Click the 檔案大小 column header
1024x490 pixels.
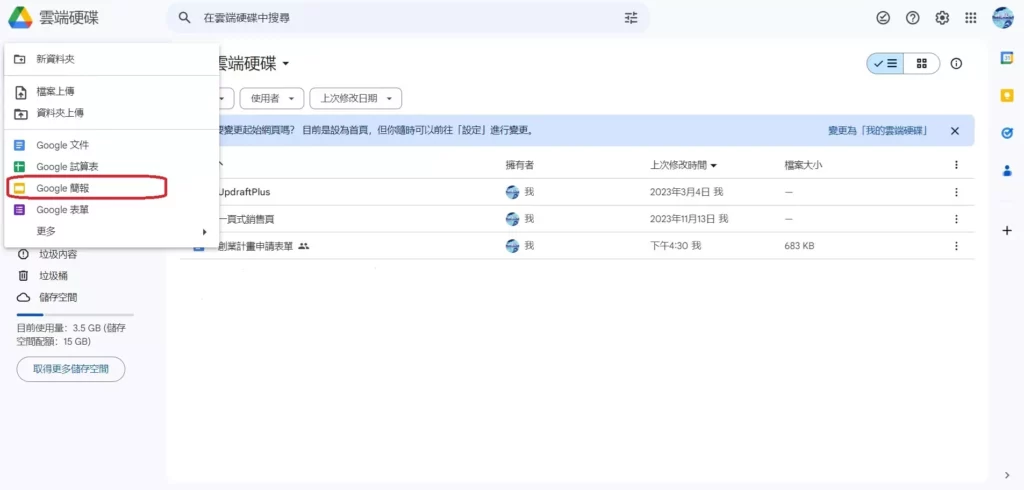803,165
